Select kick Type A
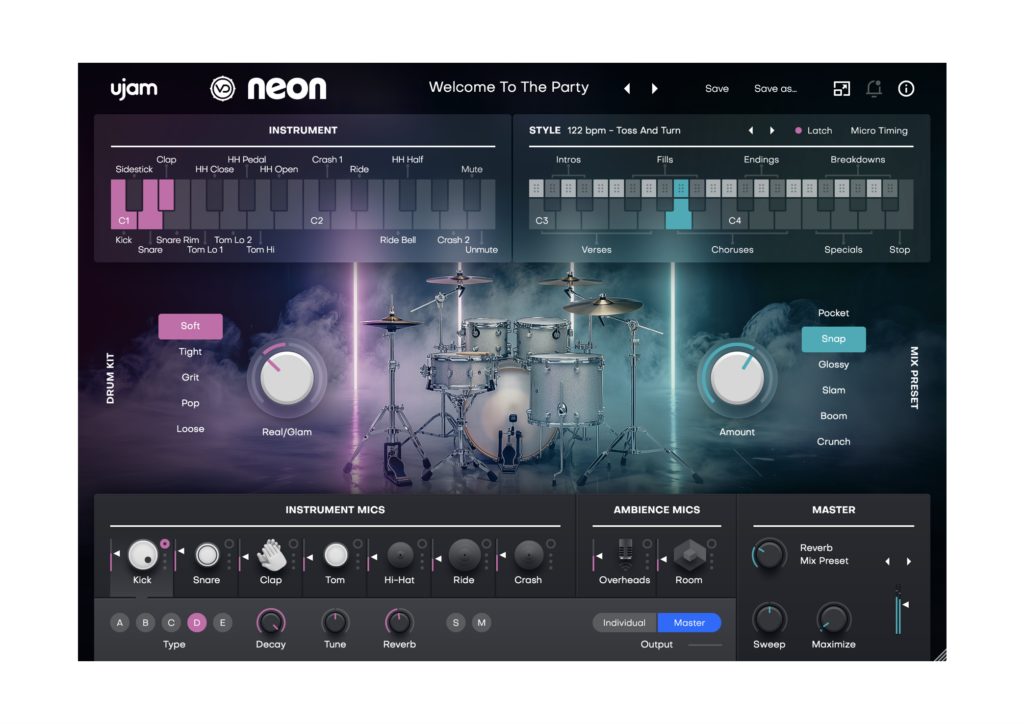The height and width of the screenshot is (724, 1024). pyautogui.click(x=120, y=622)
